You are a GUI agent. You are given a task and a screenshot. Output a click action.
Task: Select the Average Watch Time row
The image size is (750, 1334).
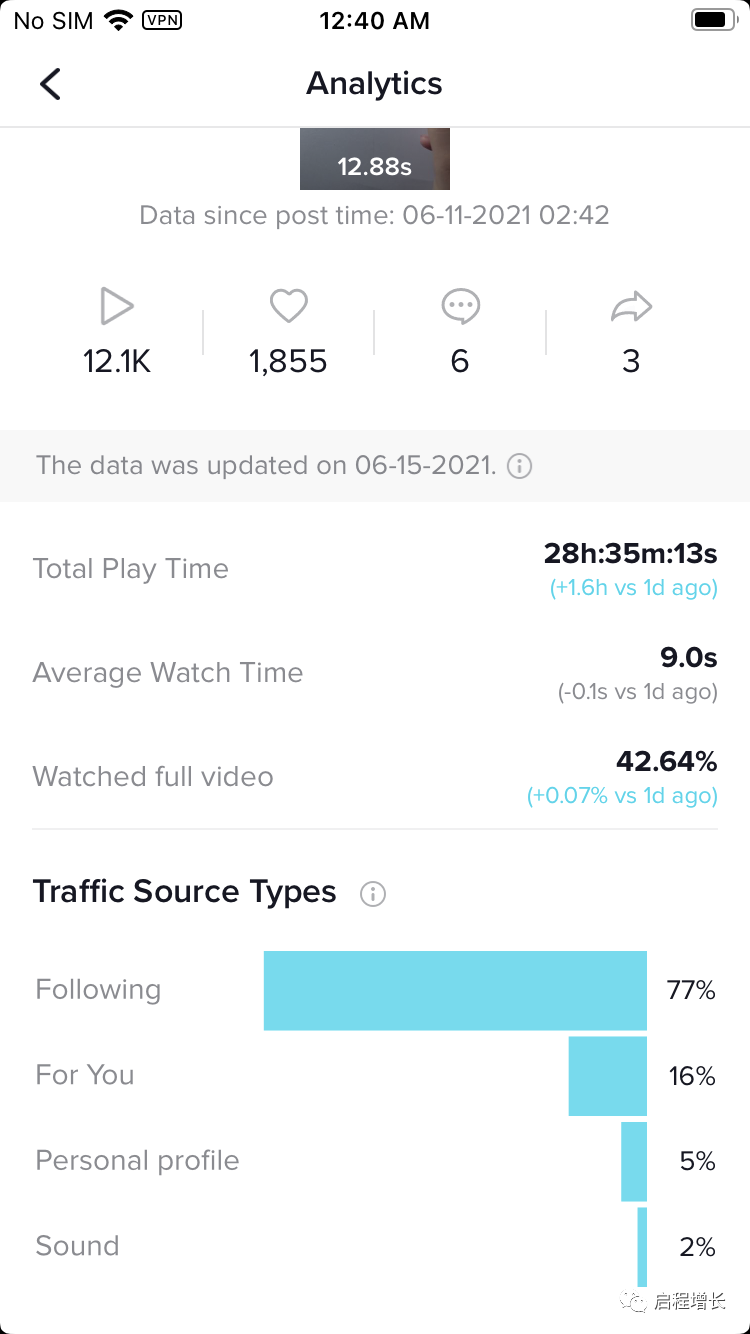[x=375, y=673]
